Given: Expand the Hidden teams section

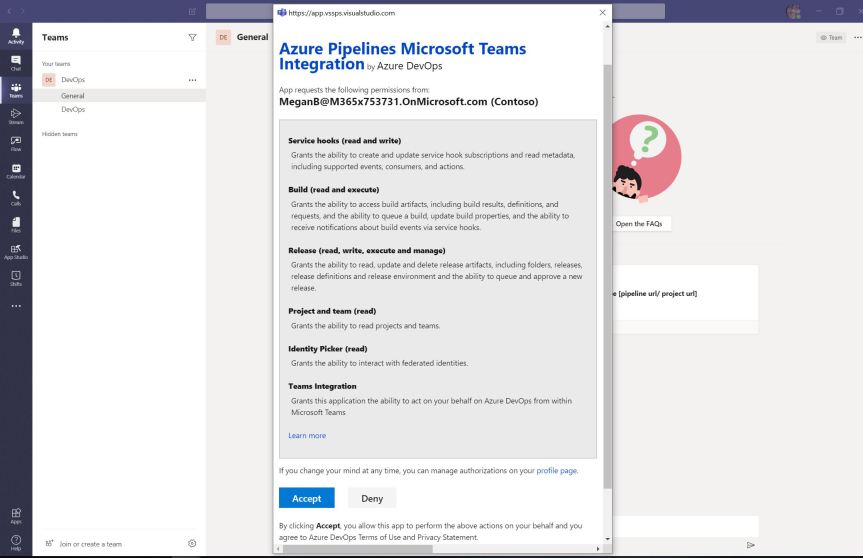Looking at the screenshot, I should (59, 133).
